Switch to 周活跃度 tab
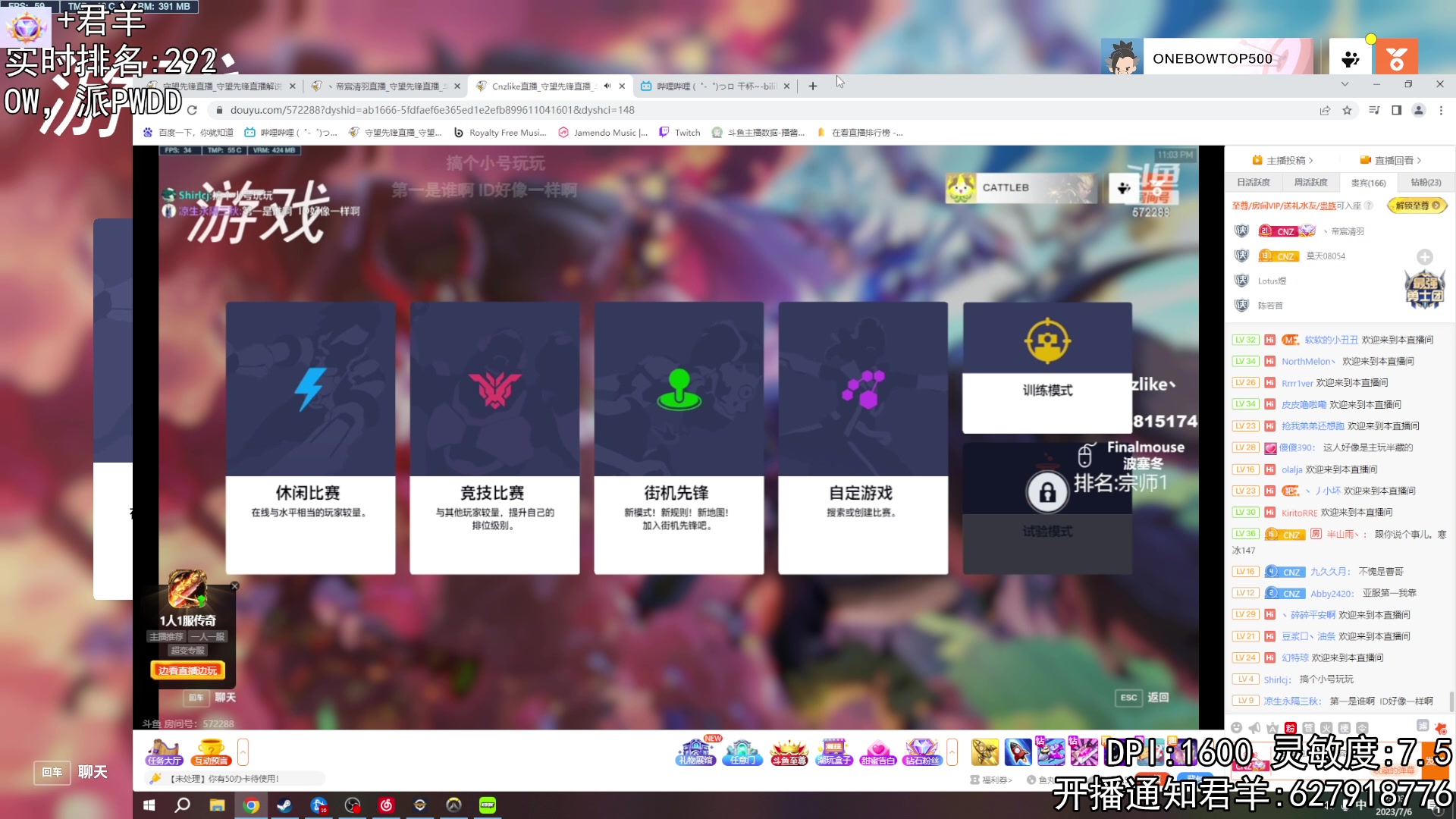Viewport: 1456px width, 819px height. pos(1310,183)
